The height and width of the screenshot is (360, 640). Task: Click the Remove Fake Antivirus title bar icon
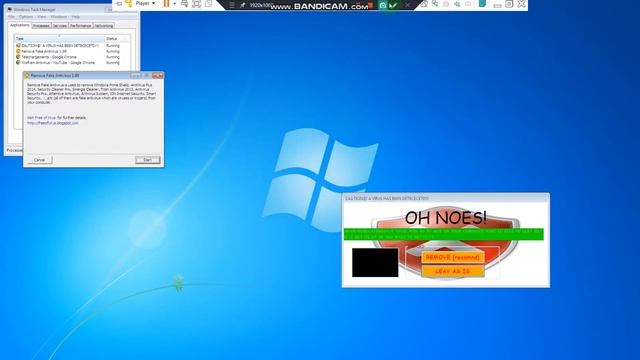[x=27, y=76]
